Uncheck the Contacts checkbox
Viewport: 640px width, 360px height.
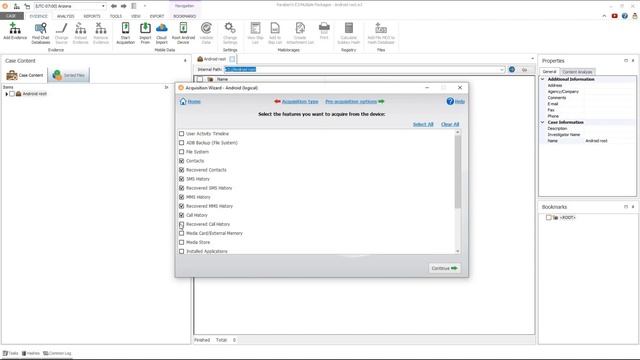click(182, 161)
